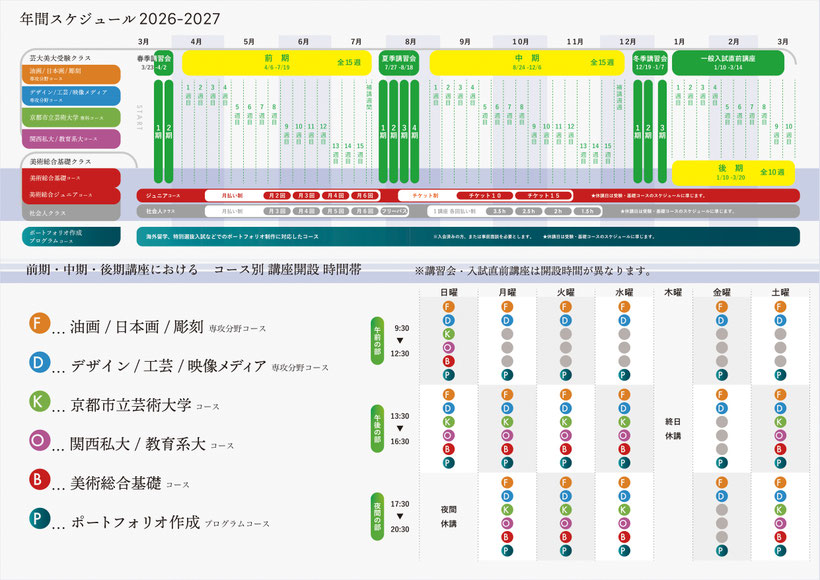Select the K icon in Sunday's morning slot

tap(448, 334)
